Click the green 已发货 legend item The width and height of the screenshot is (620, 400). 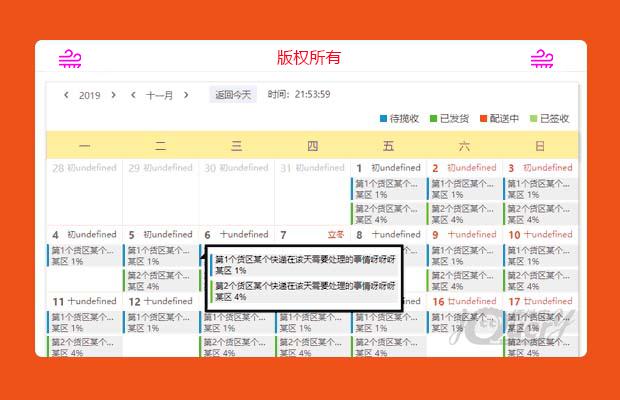coord(451,119)
